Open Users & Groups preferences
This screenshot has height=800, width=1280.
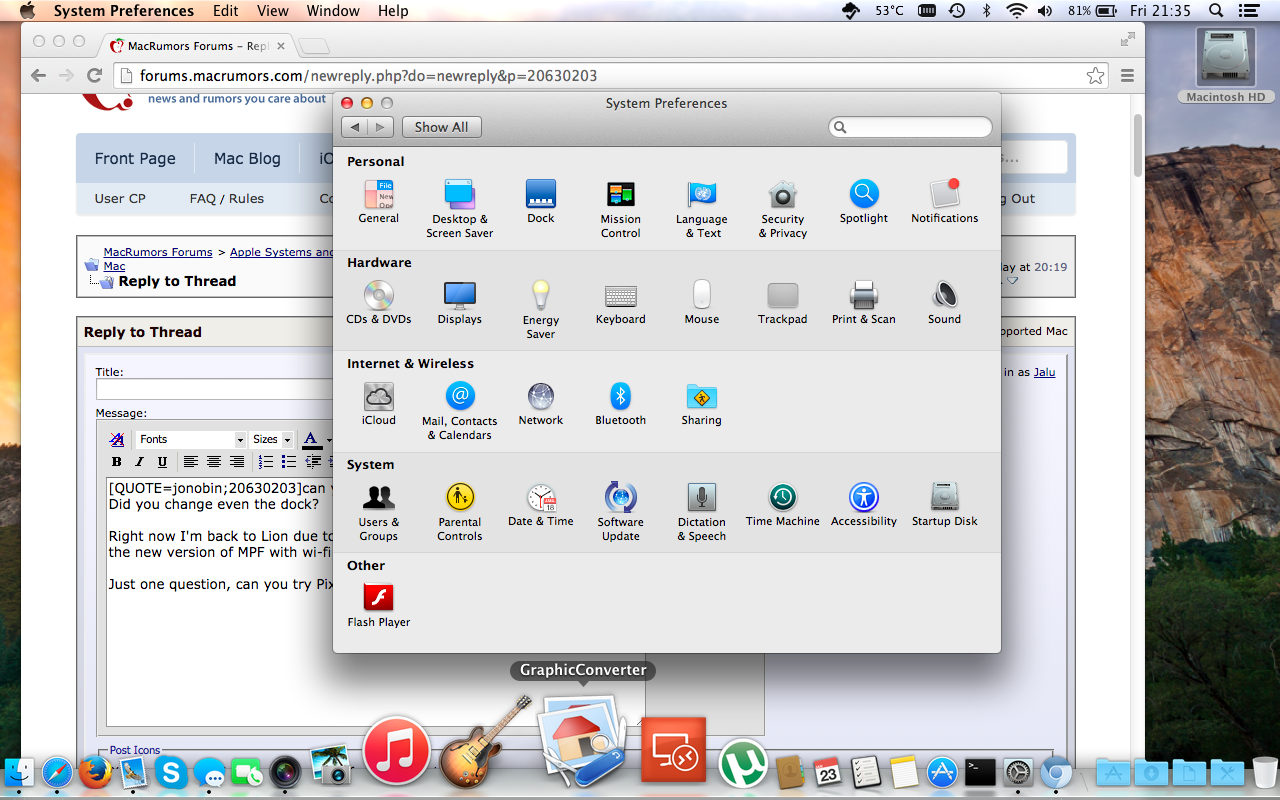coord(378,512)
